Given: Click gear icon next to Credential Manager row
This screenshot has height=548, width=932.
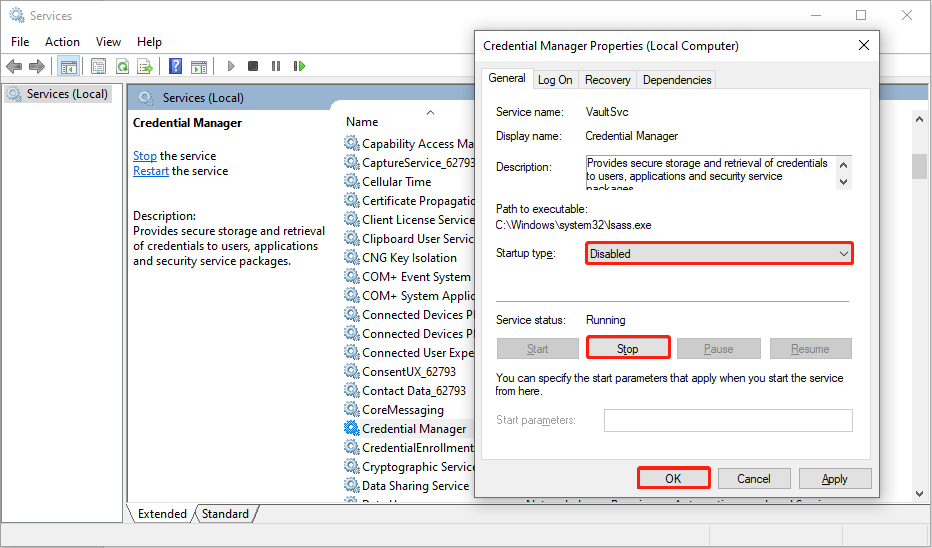Looking at the screenshot, I should tap(352, 429).
